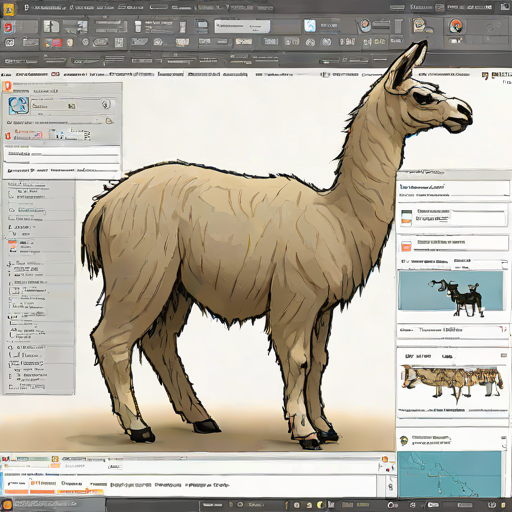
Task: Click the round orange-and-blue icon at the ribbon's right
Action: click(x=456, y=26)
